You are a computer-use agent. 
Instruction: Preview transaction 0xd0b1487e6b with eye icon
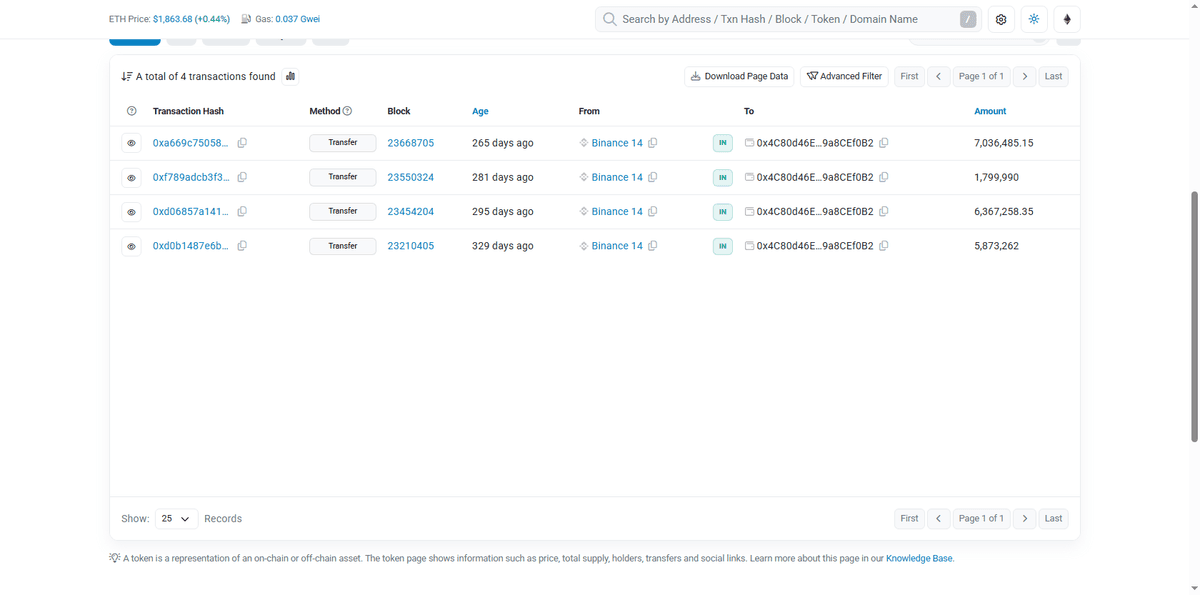pos(131,246)
